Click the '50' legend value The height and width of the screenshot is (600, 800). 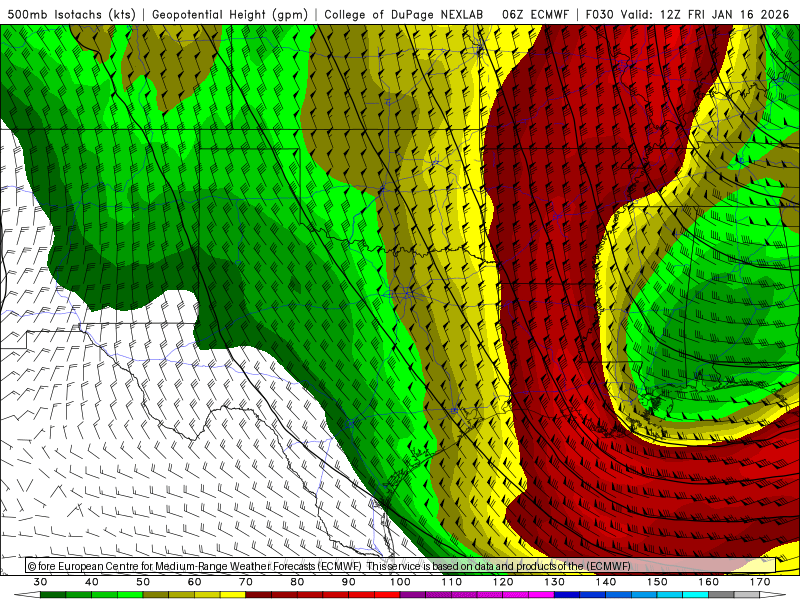pos(143,582)
